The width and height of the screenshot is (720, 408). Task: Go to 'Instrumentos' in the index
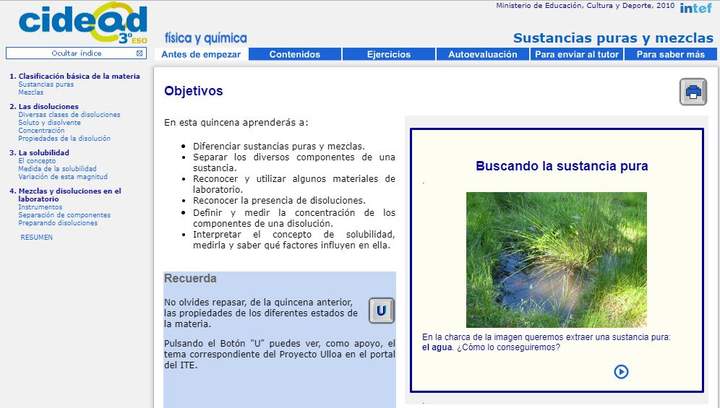[40, 207]
